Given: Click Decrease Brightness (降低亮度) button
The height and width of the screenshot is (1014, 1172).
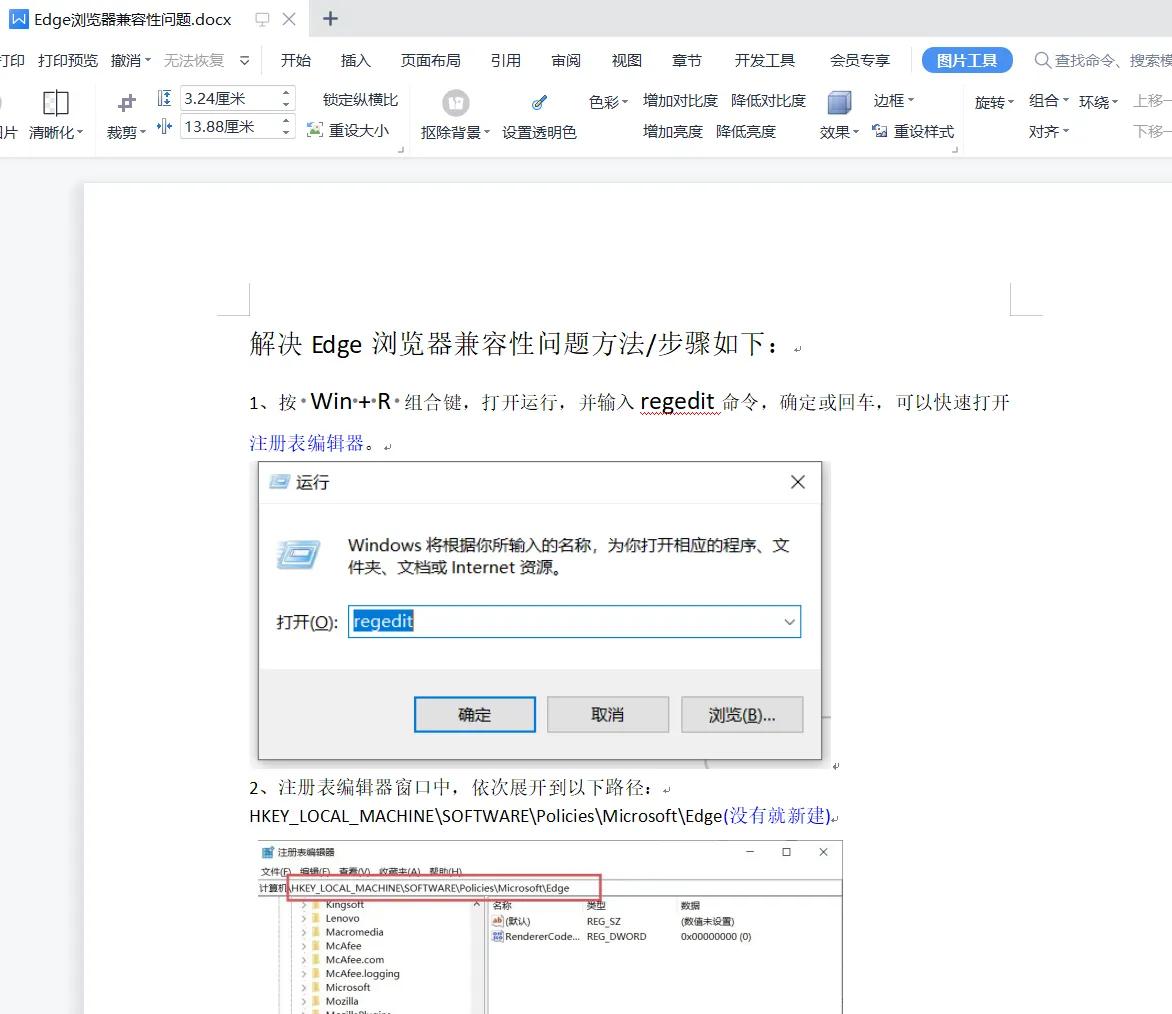Looking at the screenshot, I should pyautogui.click(x=745, y=131).
